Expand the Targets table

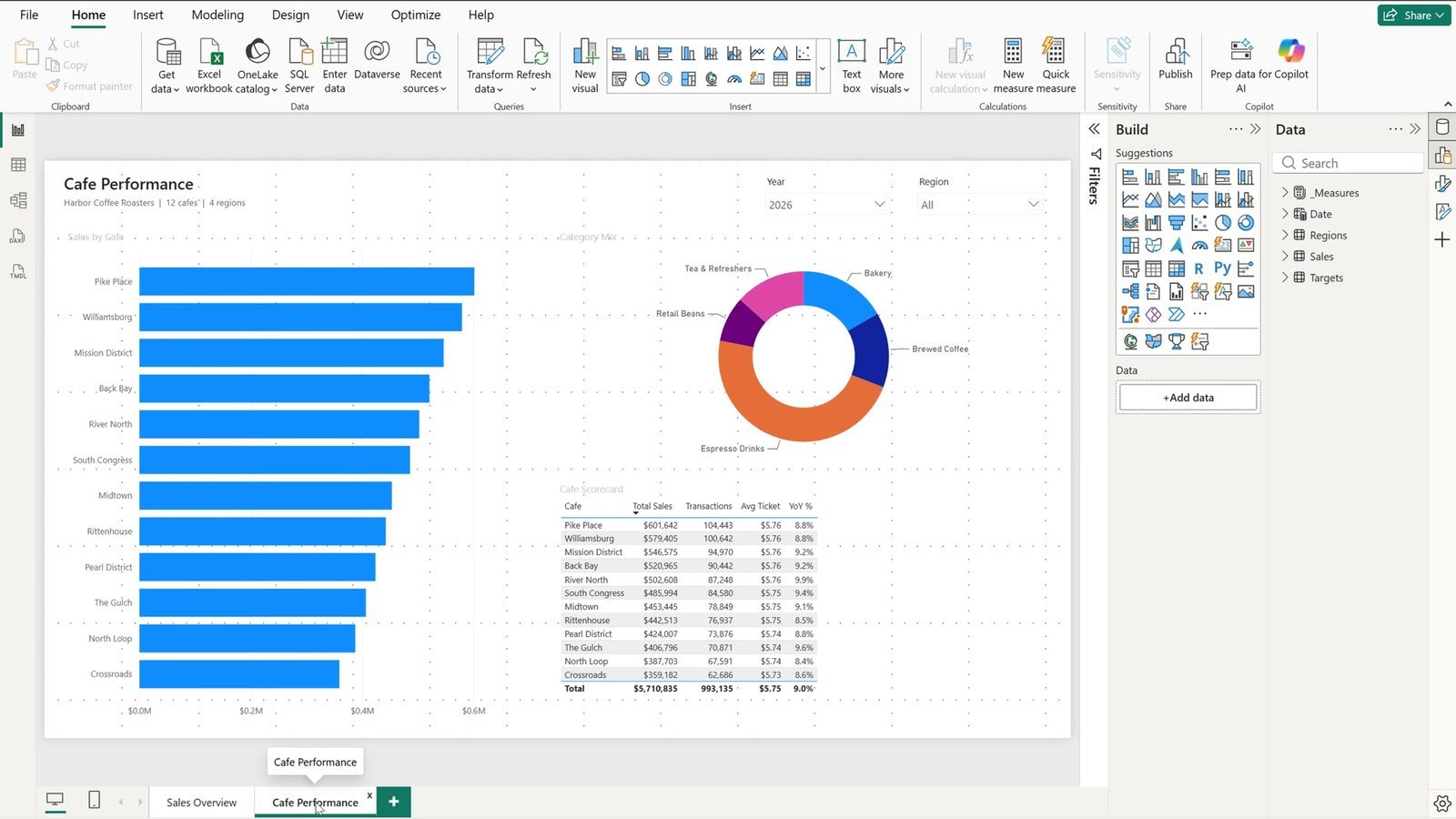(1285, 278)
